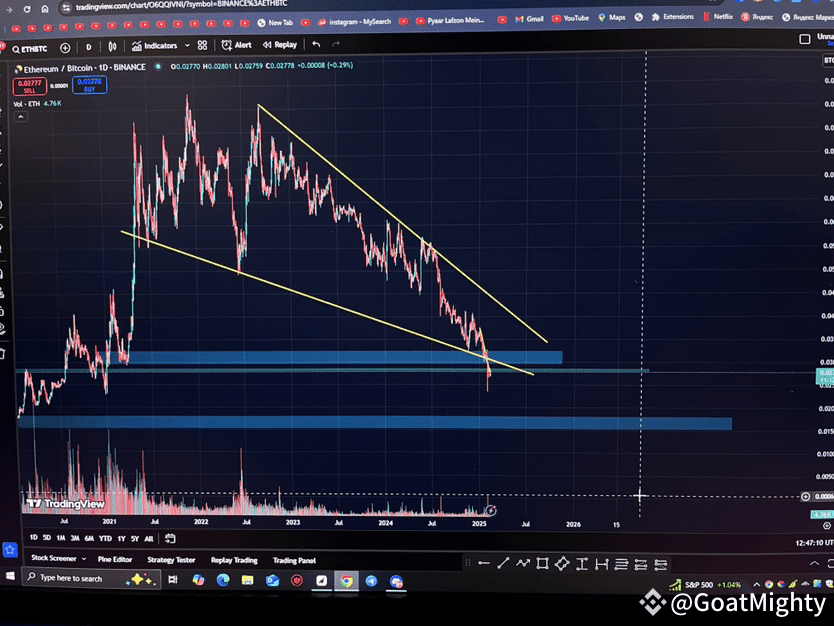Select the long position drawing tool

coord(641,564)
